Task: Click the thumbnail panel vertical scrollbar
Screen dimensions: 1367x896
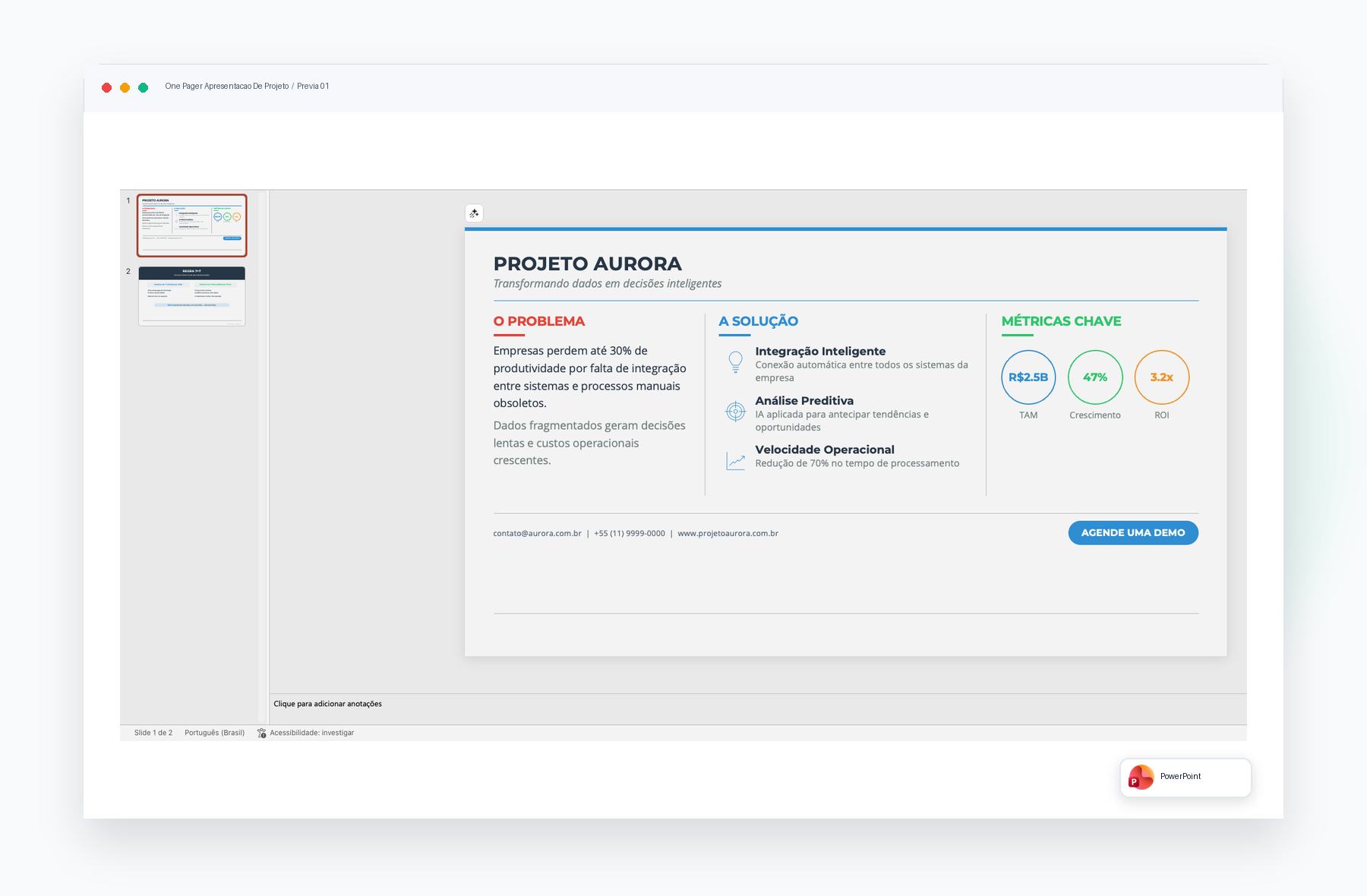Action: (x=263, y=456)
